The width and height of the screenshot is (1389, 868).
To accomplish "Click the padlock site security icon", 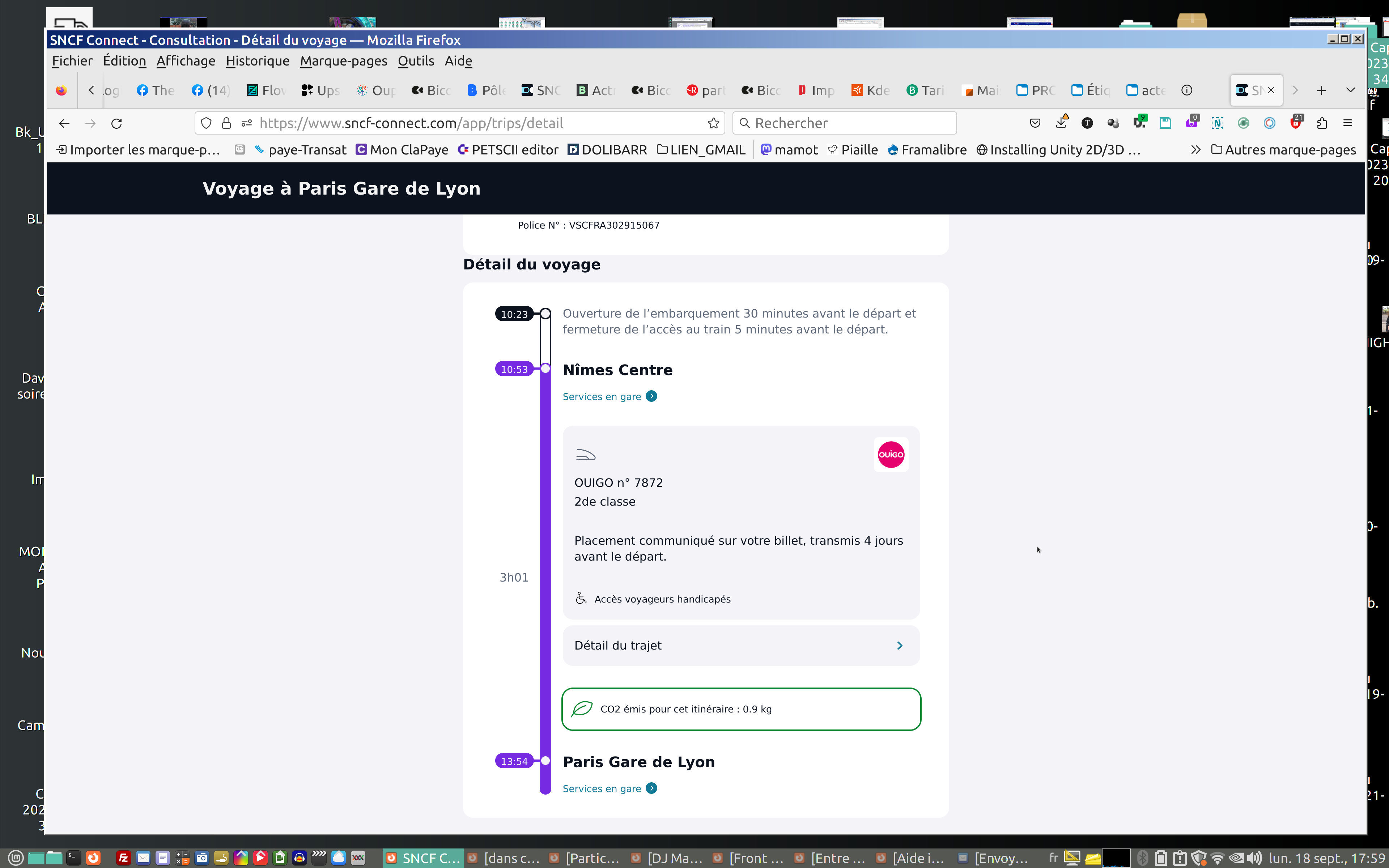I will coord(227,123).
